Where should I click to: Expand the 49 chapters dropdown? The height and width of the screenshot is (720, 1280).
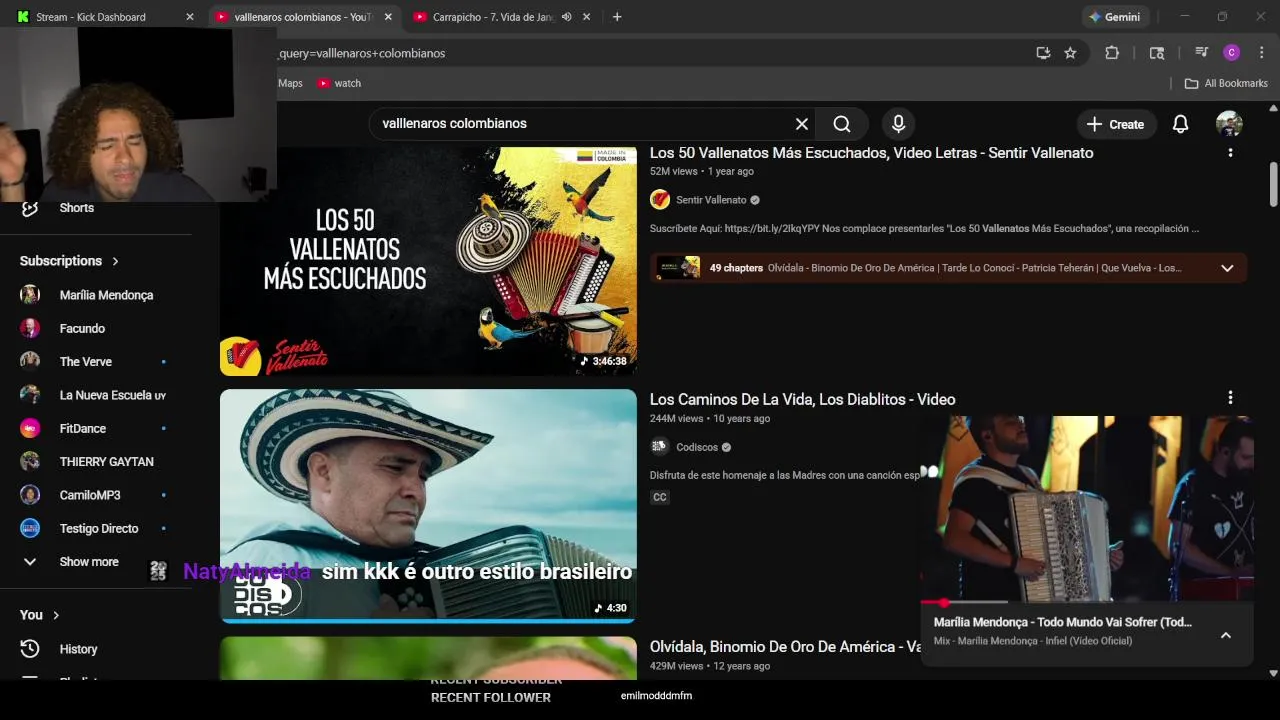(1227, 268)
